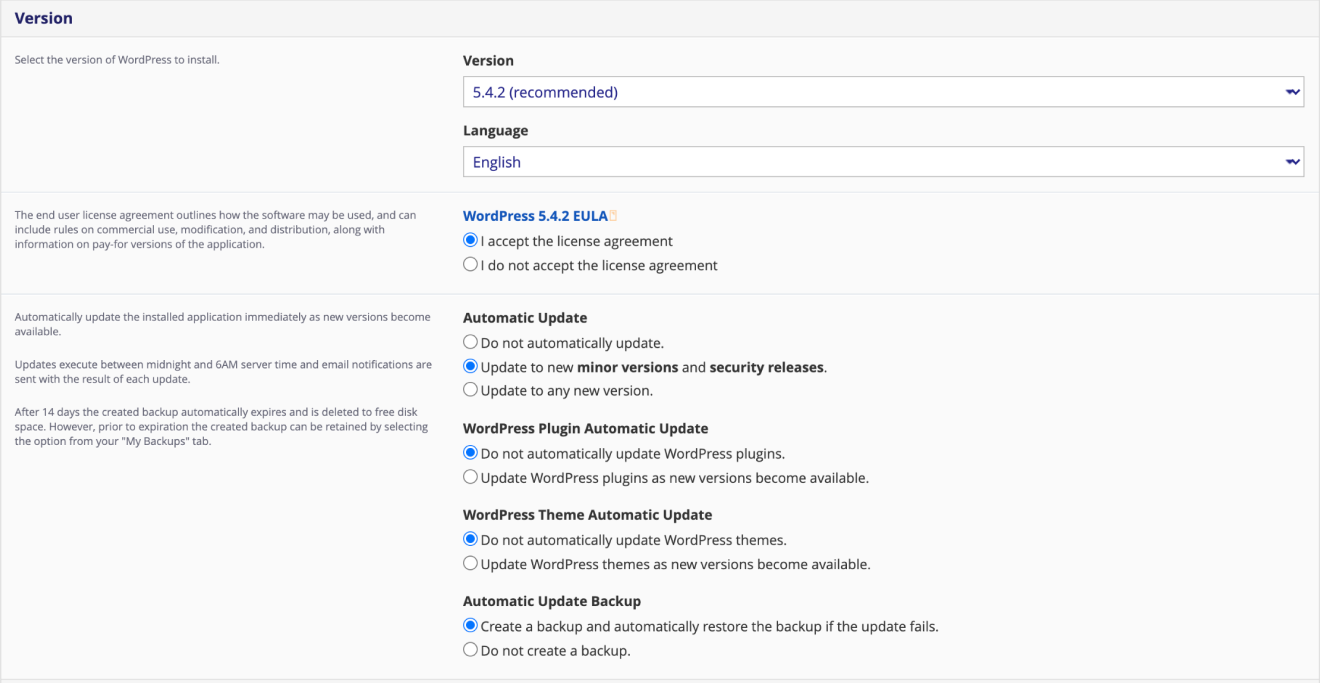
Task: Select Do not create a backup
Action: click(x=470, y=651)
